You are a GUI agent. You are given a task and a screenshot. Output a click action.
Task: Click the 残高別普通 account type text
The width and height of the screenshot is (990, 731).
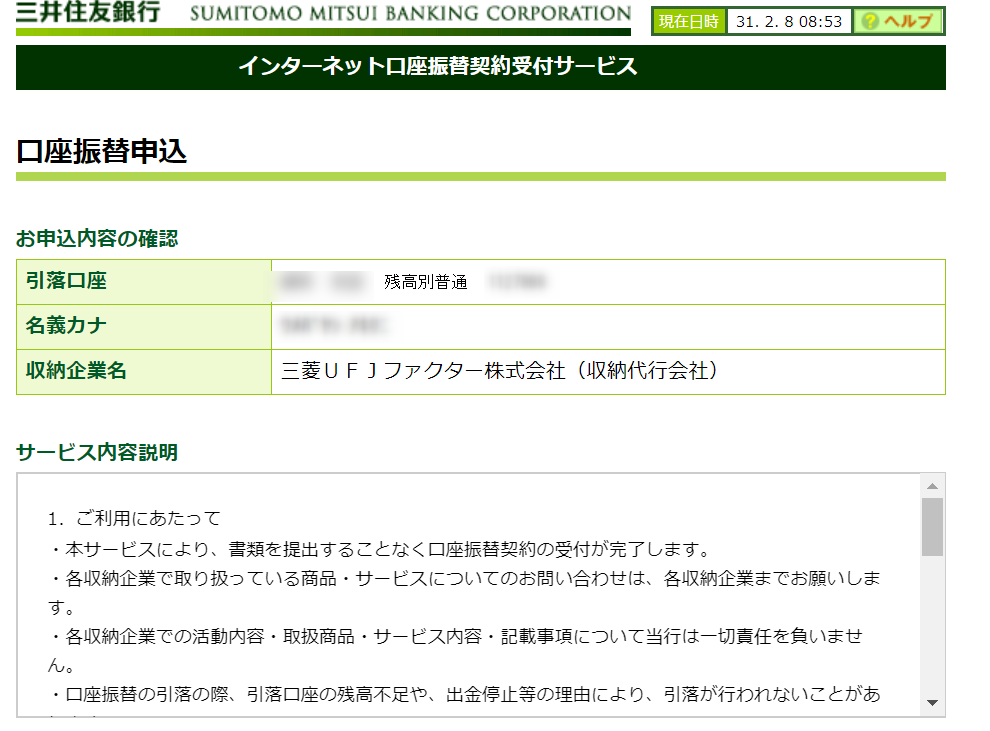pos(426,282)
